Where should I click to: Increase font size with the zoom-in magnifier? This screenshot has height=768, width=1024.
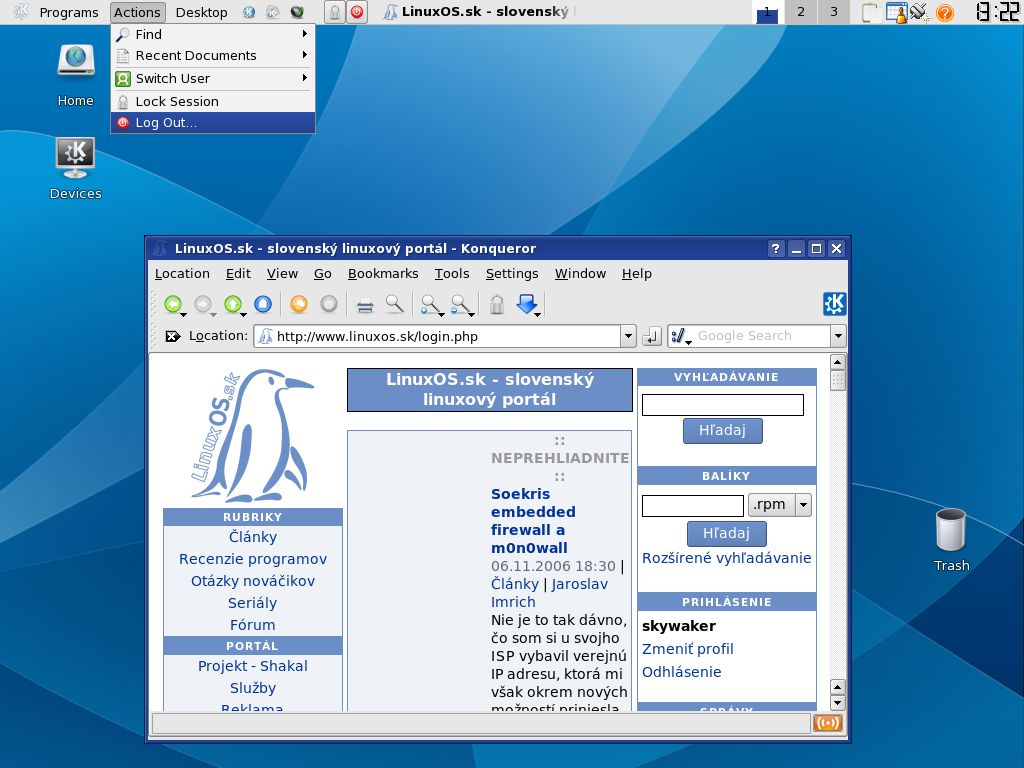430,304
